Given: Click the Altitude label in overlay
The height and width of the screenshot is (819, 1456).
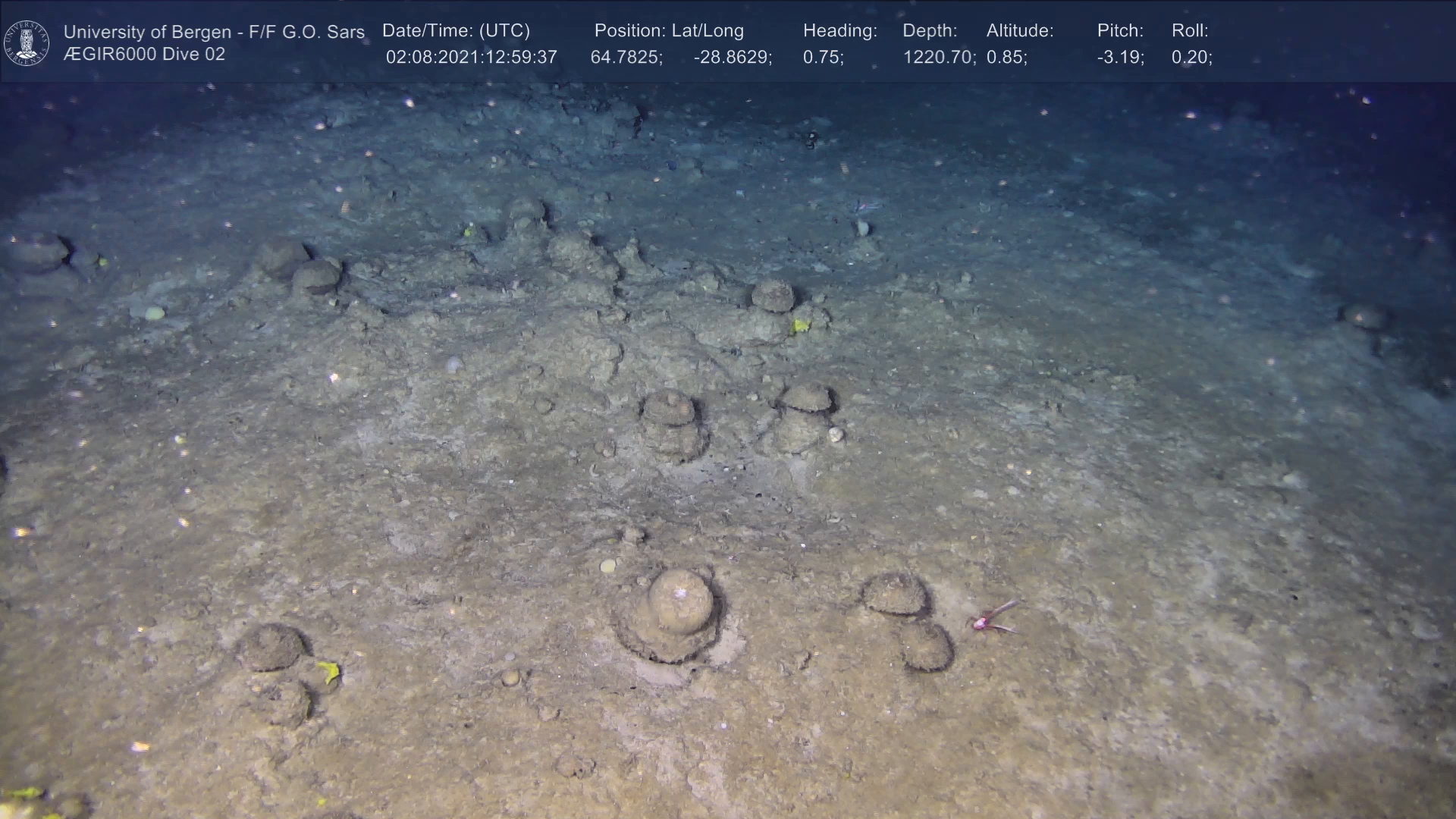Looking at the screenshot, I should click(x=1019, y=31).
